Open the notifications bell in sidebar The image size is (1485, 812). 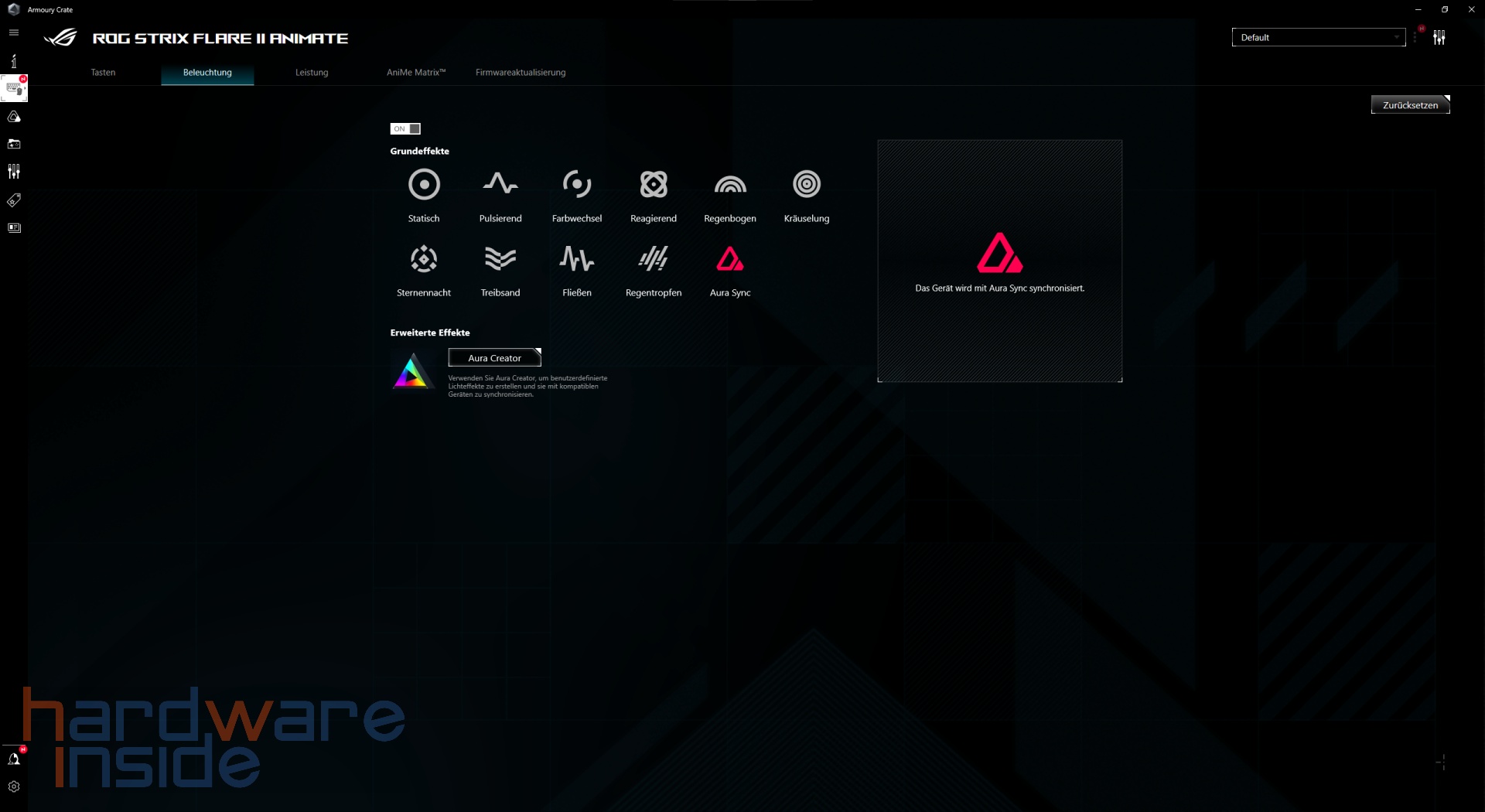(14, 759)
